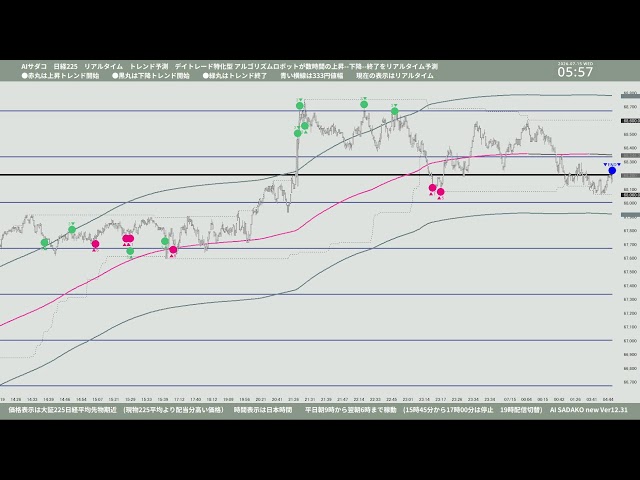Screen dimensions: 640x480
Task: Click the green marker just below the double pink marker
Action: (130, 251)
